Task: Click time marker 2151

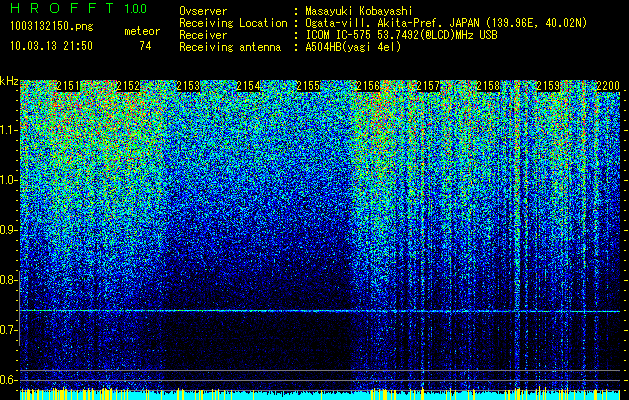Action: point(69,86)
